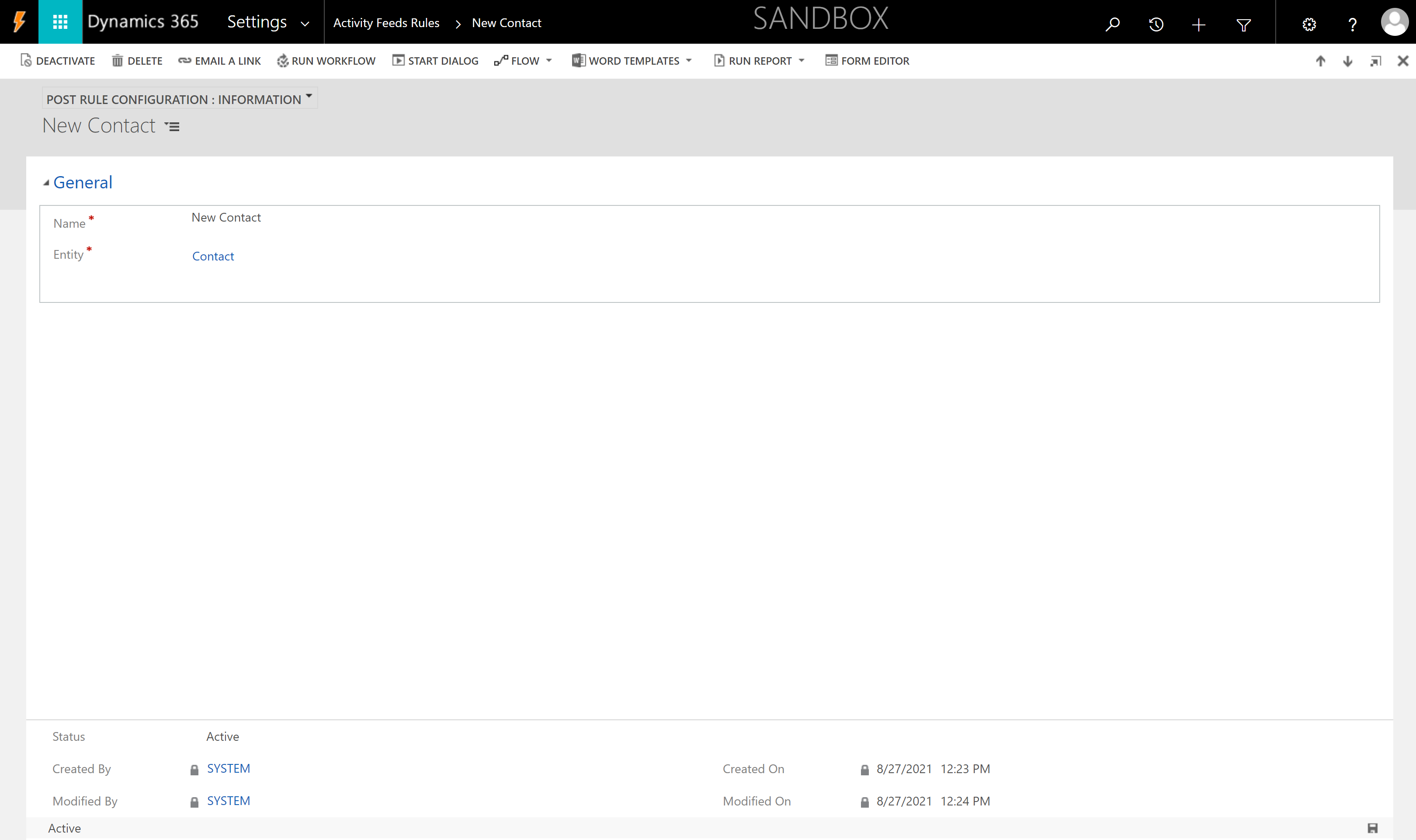
Task: Pop out the form in a new window
Action: coord(1375,61)
